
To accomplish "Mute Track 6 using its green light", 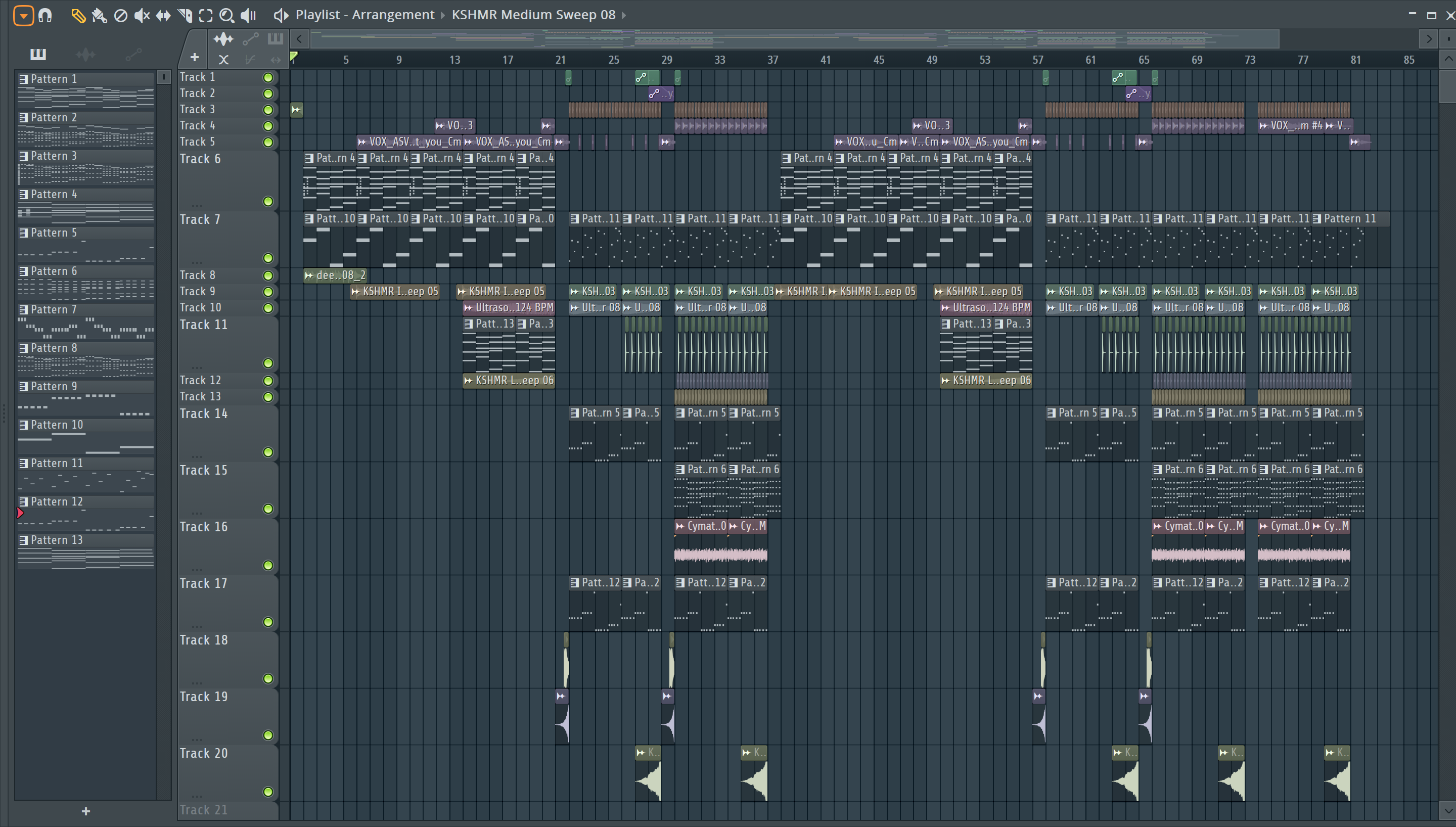I will [268, 202].
